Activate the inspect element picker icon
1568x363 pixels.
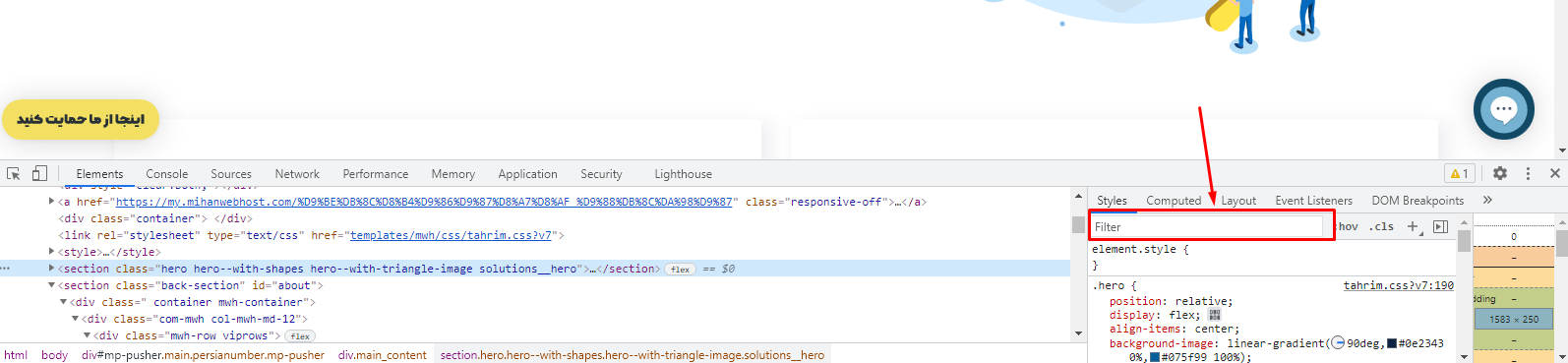[14, 173]
